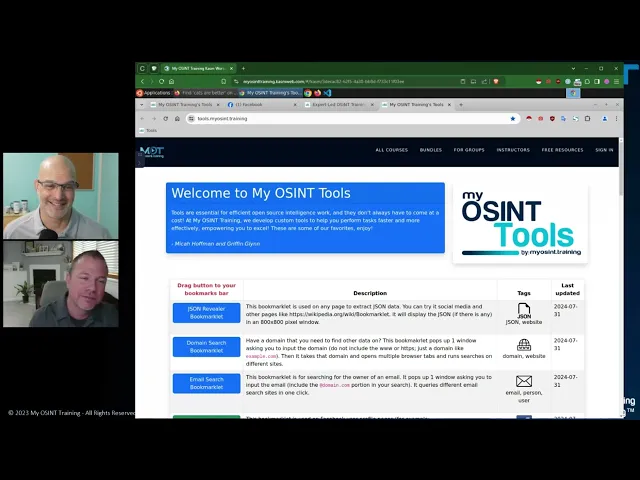Image resolution: width=640 pixels, height=480 pixels.
Task: Click back arrow in outer Brave browser
Action: pyautogui.click(x=142, y=82)
